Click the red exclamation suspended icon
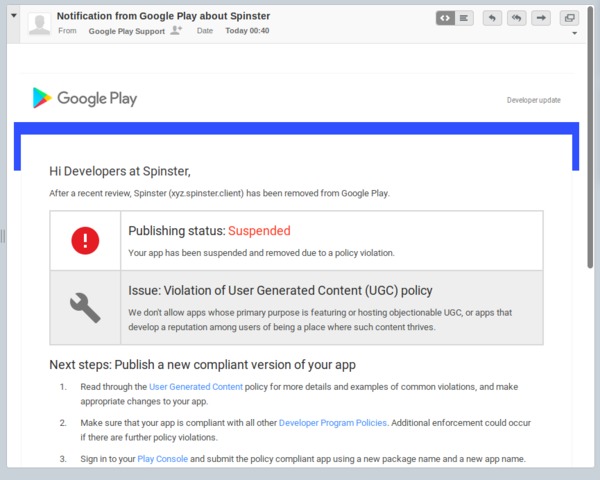The image size is (600, 480). click(x=85, y=240)
